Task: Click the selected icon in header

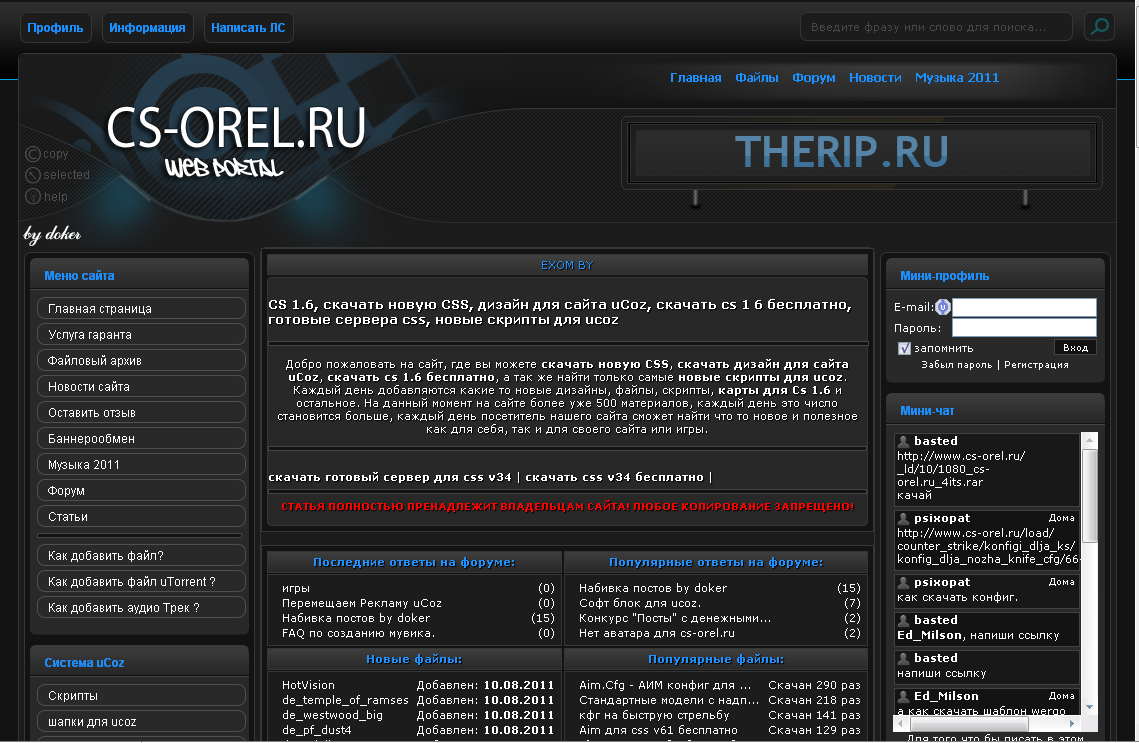Action: [33, 175]
